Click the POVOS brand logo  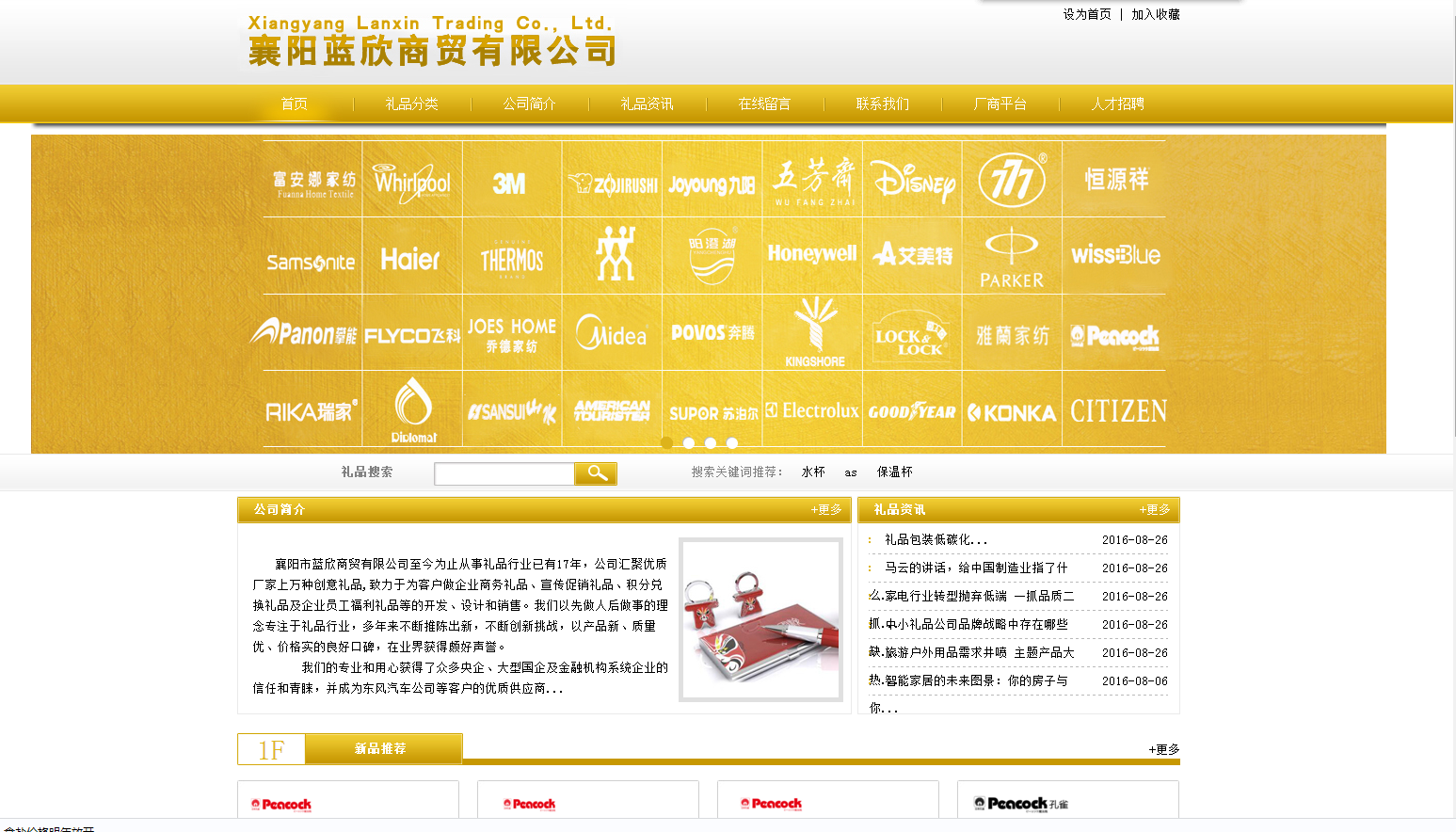point(712,332)
